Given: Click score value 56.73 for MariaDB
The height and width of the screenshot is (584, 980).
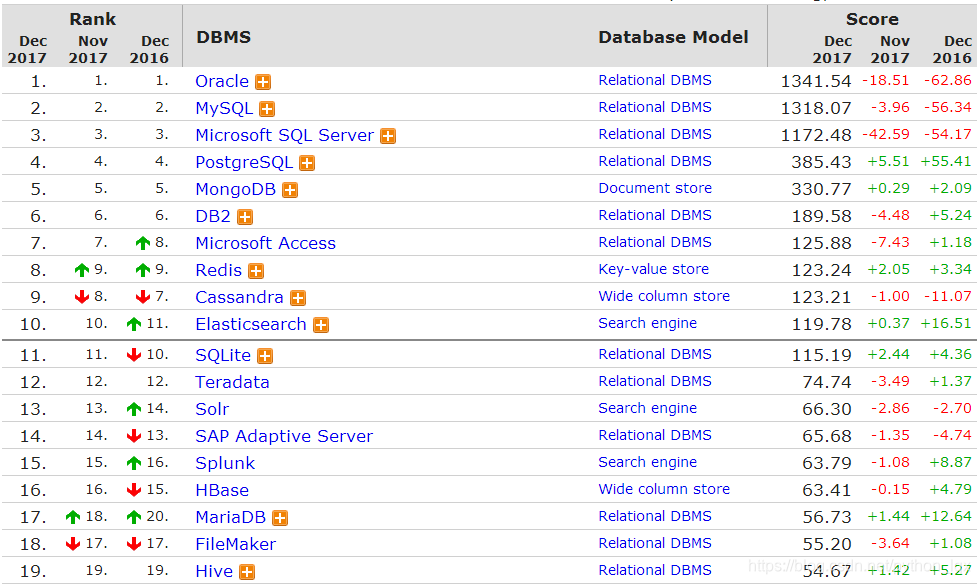Looking at the screenshot, I should [827, 517].
